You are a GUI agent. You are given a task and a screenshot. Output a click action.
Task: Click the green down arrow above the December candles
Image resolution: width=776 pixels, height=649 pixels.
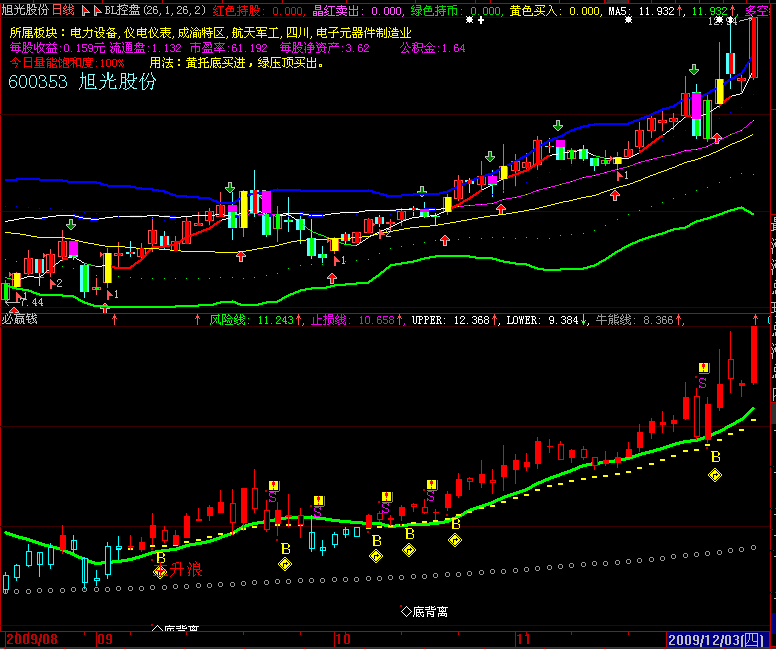(x=694, y=69)
